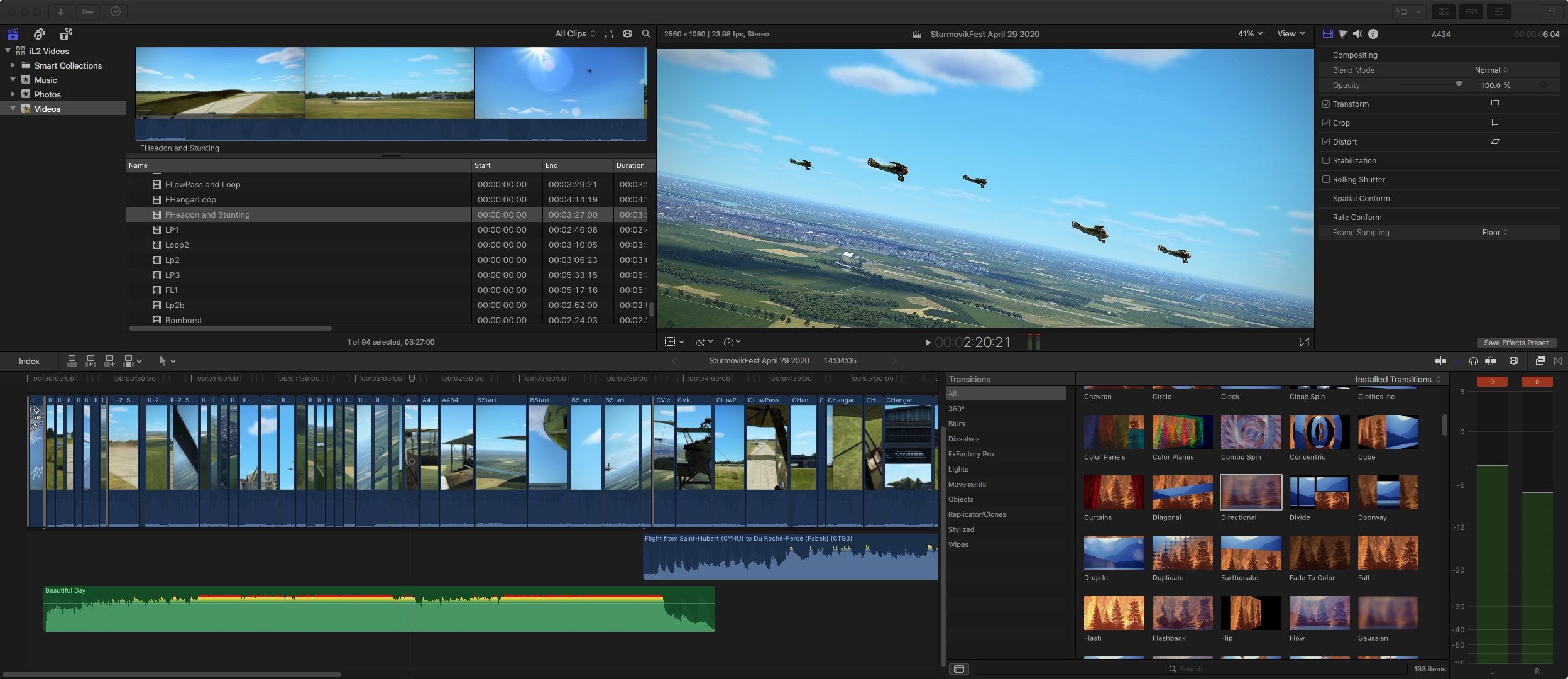Click the Save Effects Preset button
Screen dimensions: 1568x679
(x=1516, y=343)
